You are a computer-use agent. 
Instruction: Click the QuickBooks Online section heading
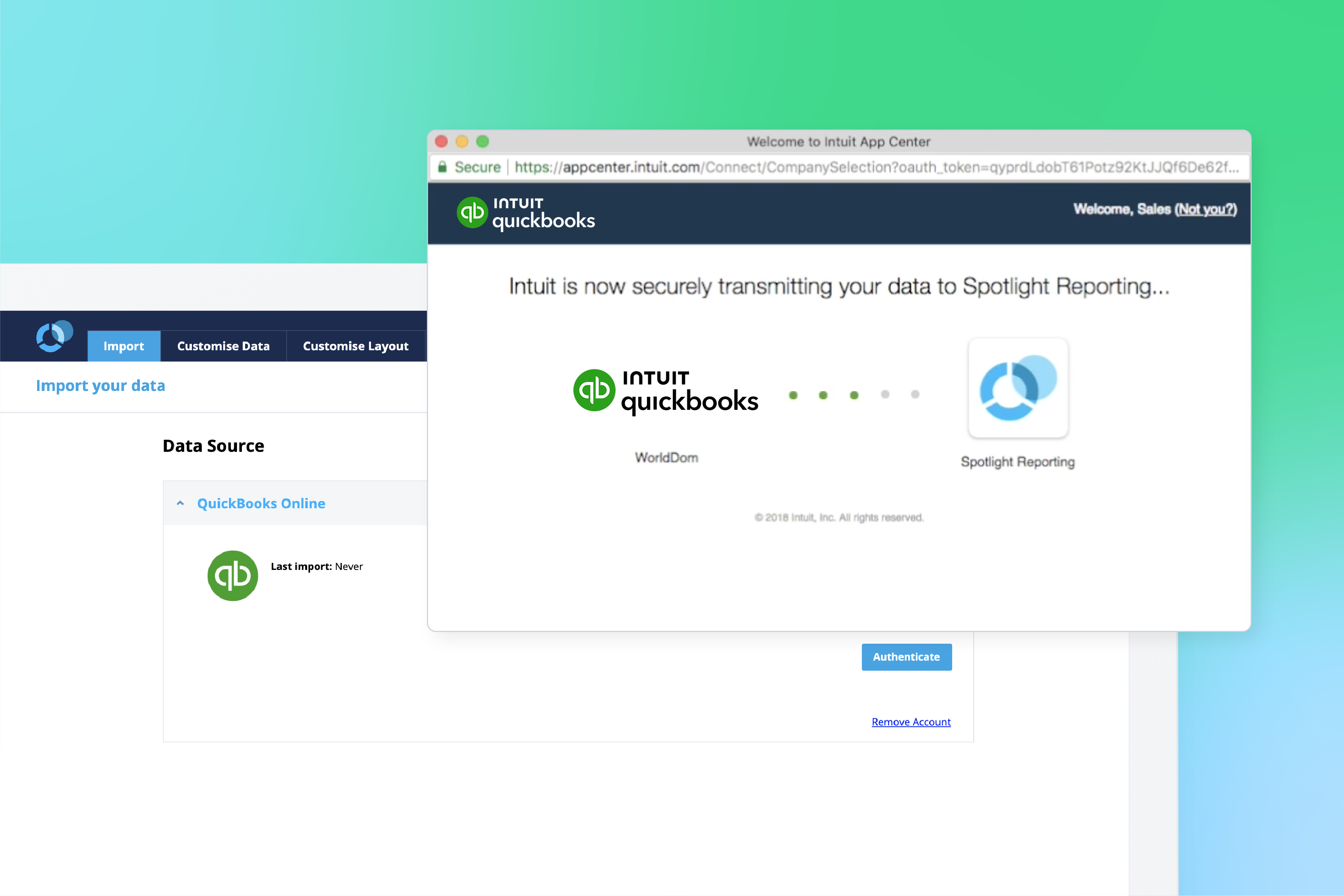pos(261,503)
